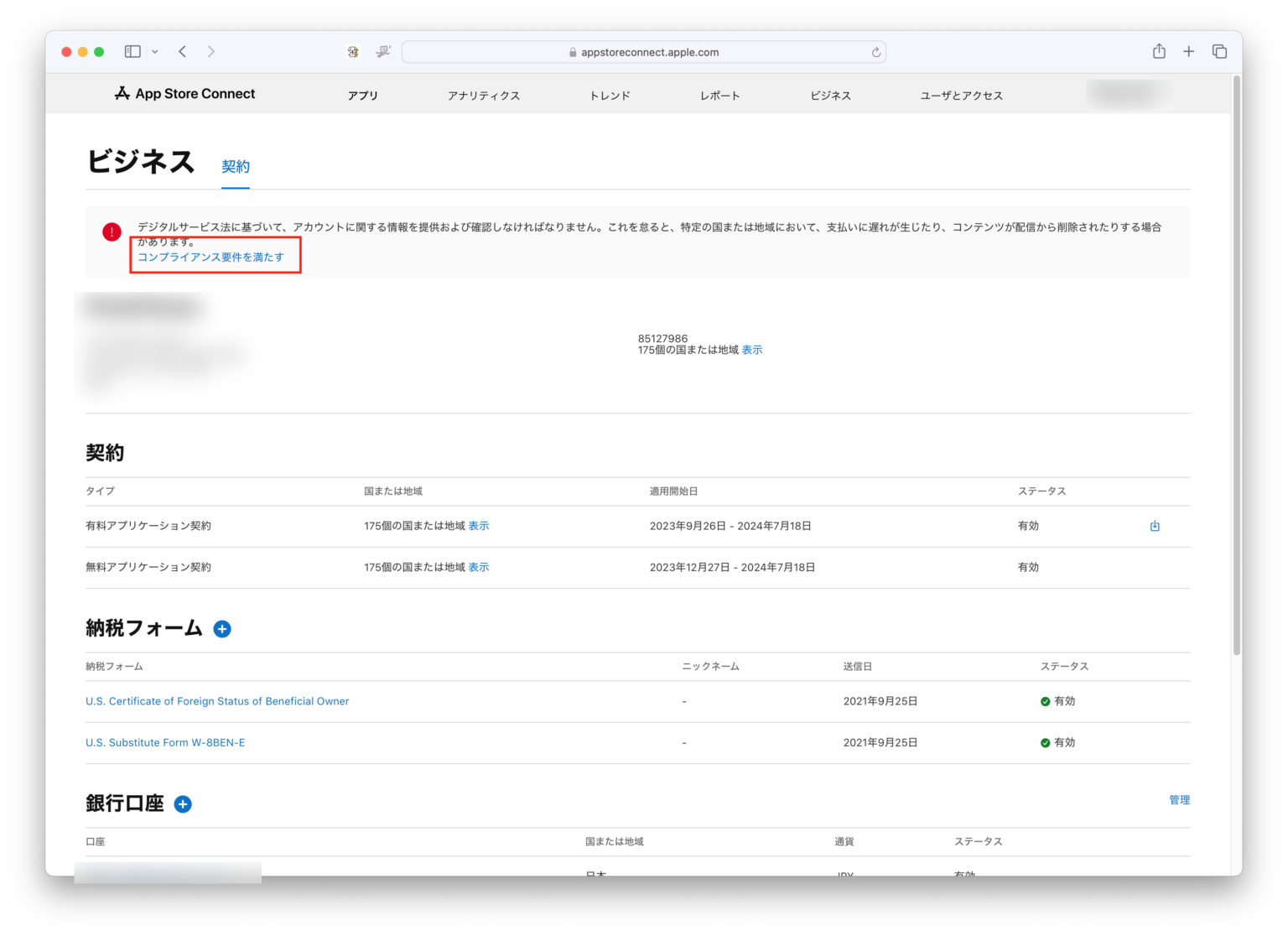
Task: Add a 銀行口座 using the plus icon
Action: click(182, 803)
